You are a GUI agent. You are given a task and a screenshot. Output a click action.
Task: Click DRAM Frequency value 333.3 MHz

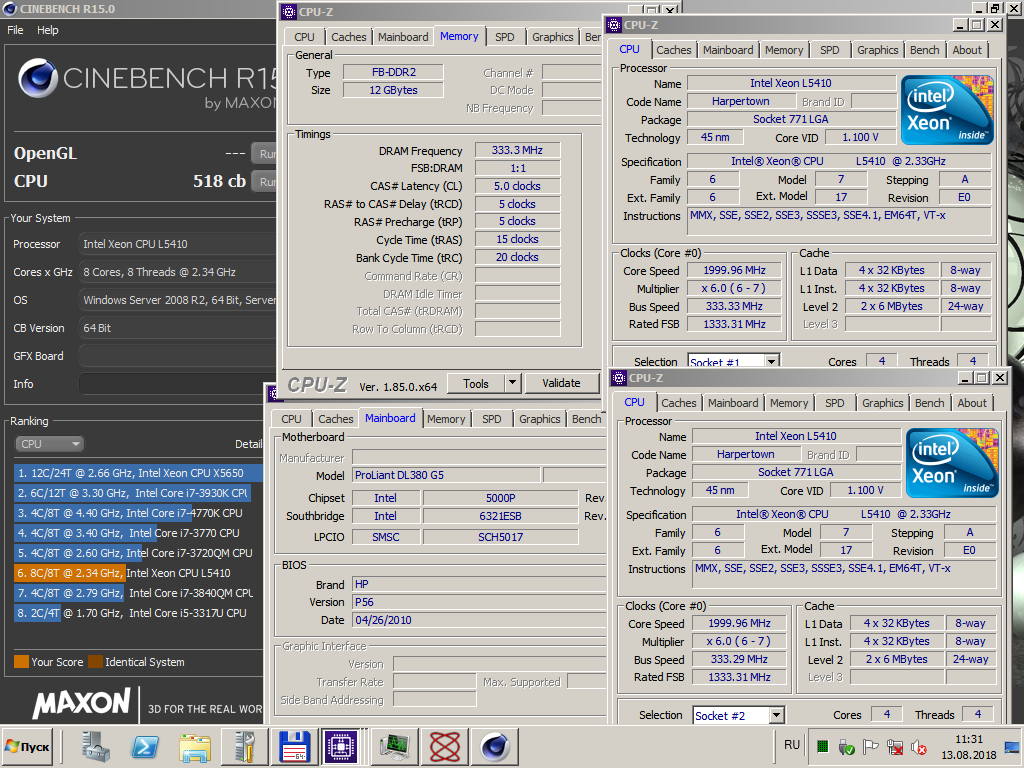point(517,150)
